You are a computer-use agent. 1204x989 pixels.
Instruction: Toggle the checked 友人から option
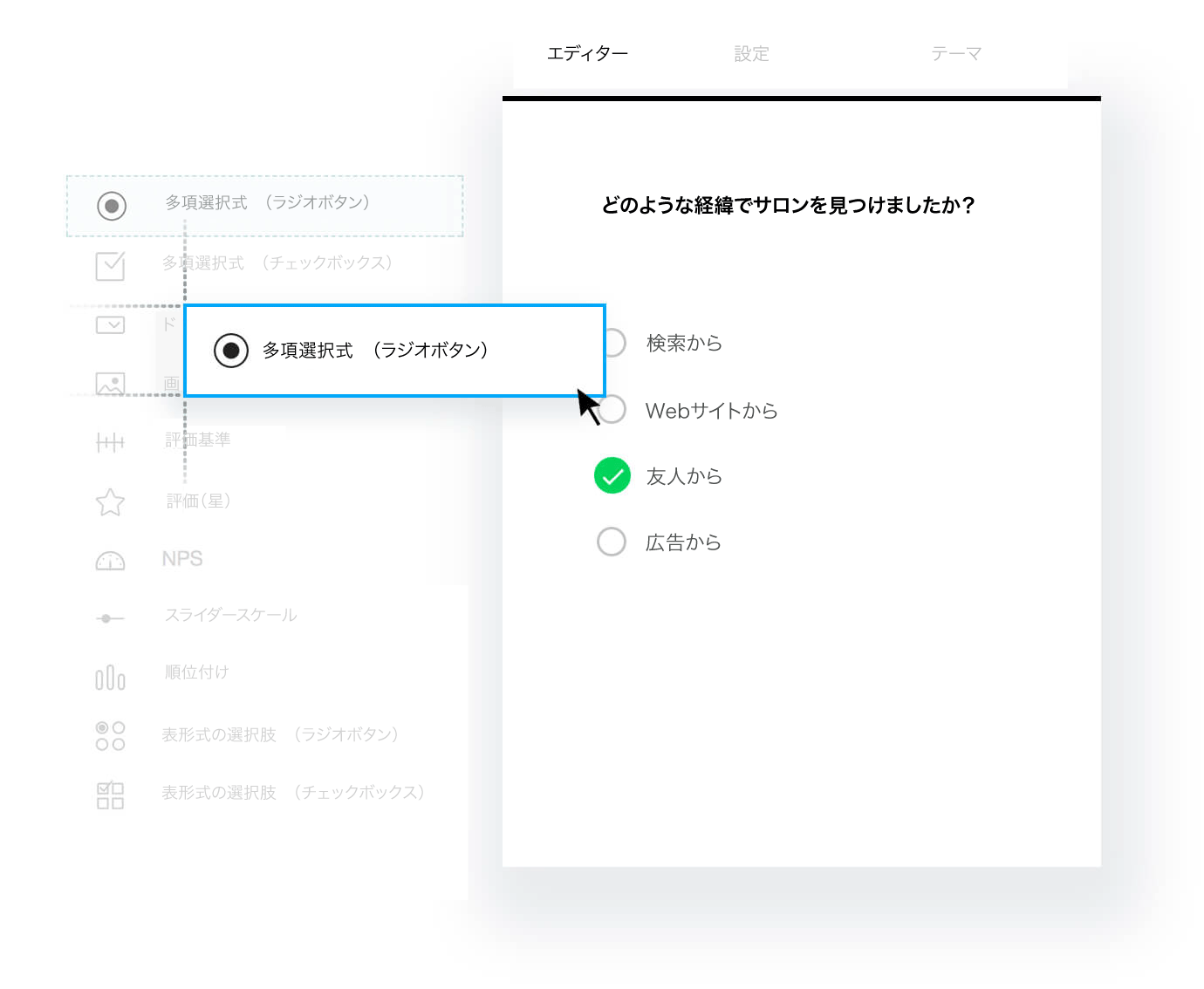point(612,475)
